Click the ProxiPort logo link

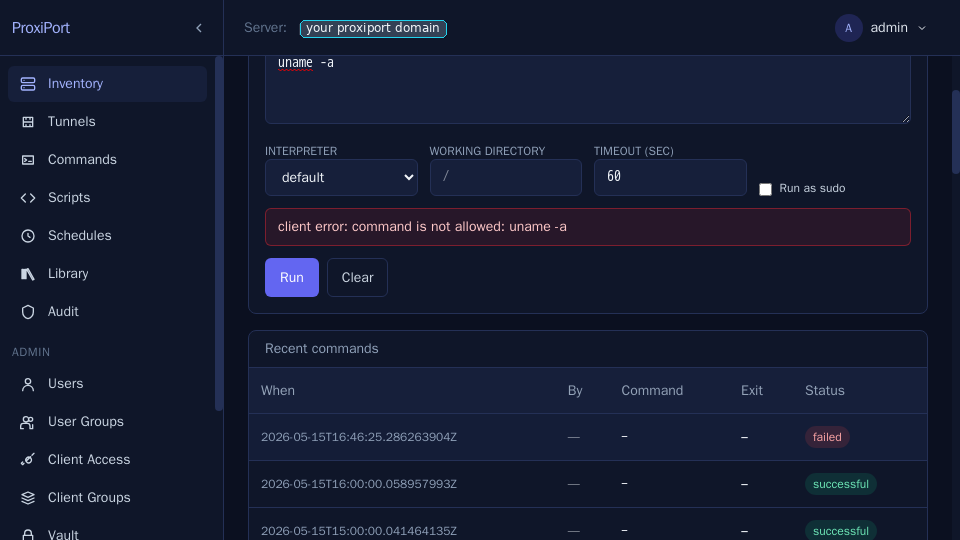[x=40, y=28]
